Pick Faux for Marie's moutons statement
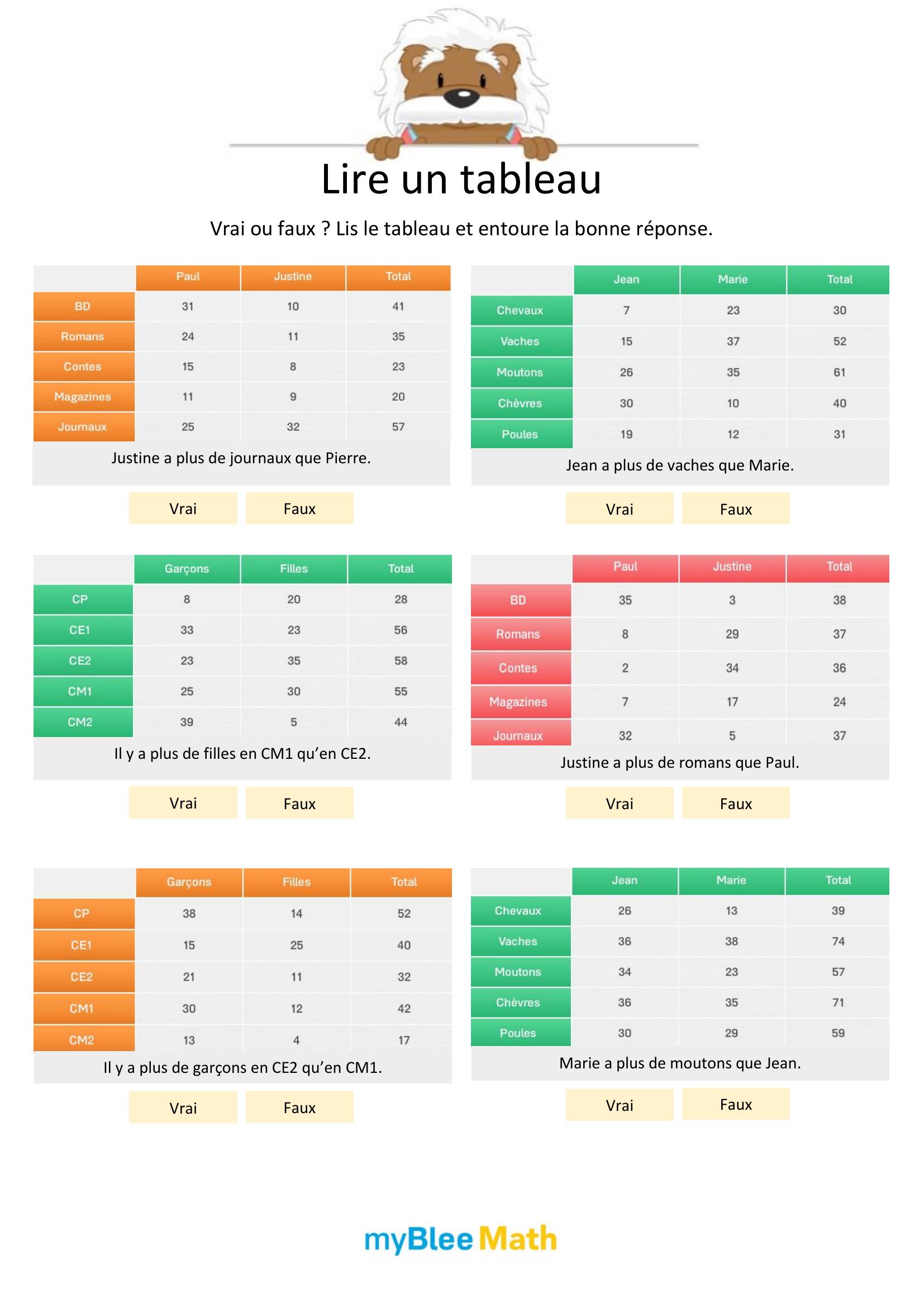Screen dimensions: 924x1307 pos(736,1104)
